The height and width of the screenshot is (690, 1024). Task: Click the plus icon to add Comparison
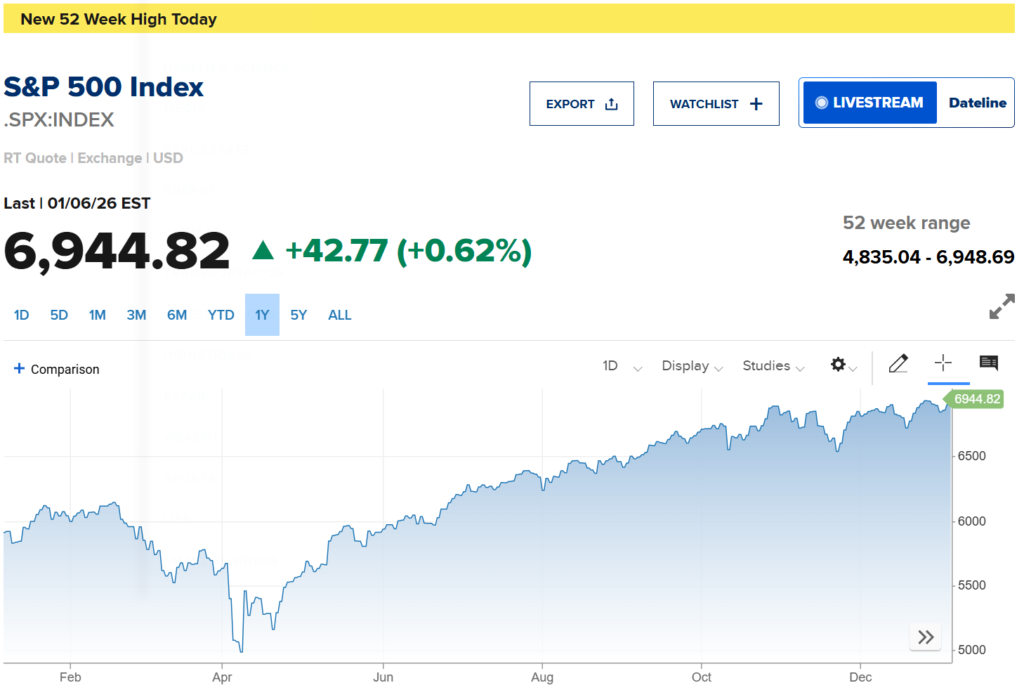click(x=19, y=368)
